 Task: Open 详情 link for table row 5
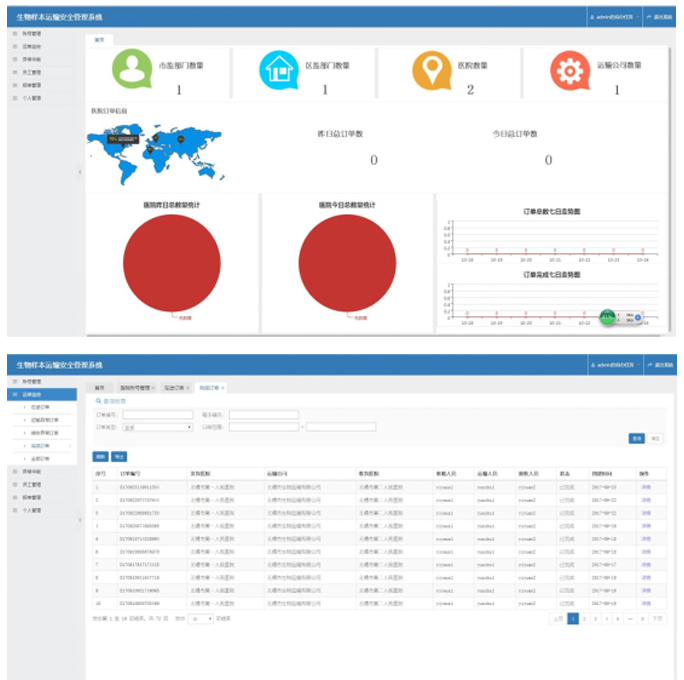646,539
